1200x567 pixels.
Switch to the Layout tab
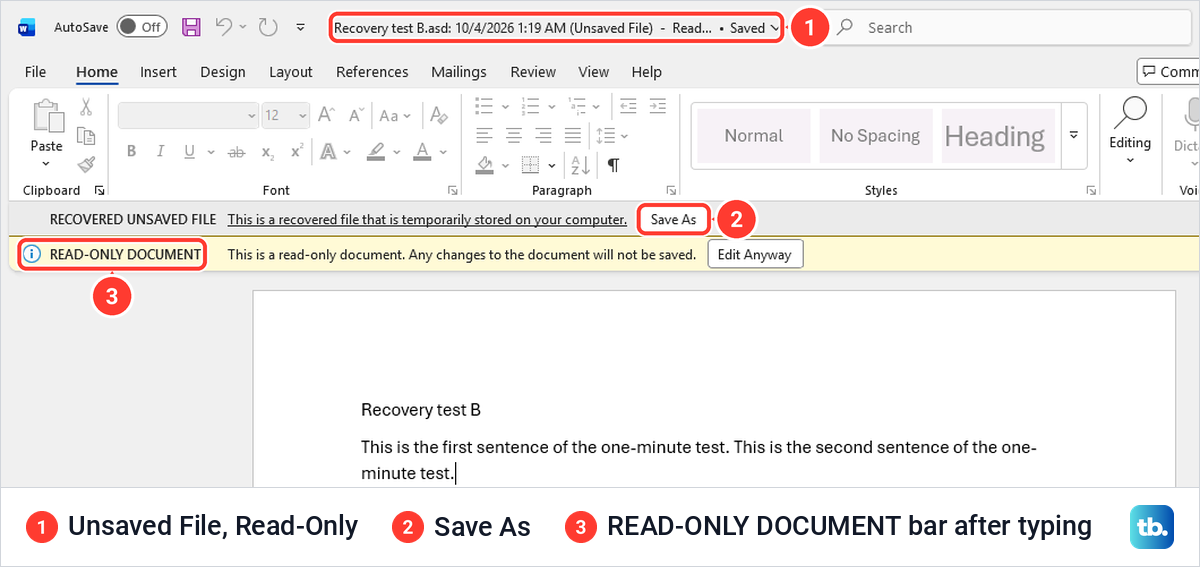pos(291,72)
